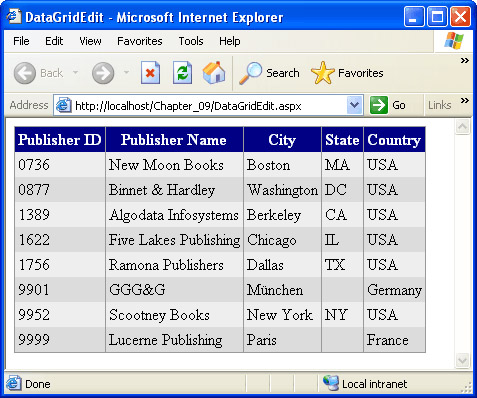Open the address bar dropdown list
The image size is (477, 398).
[354, 105]
